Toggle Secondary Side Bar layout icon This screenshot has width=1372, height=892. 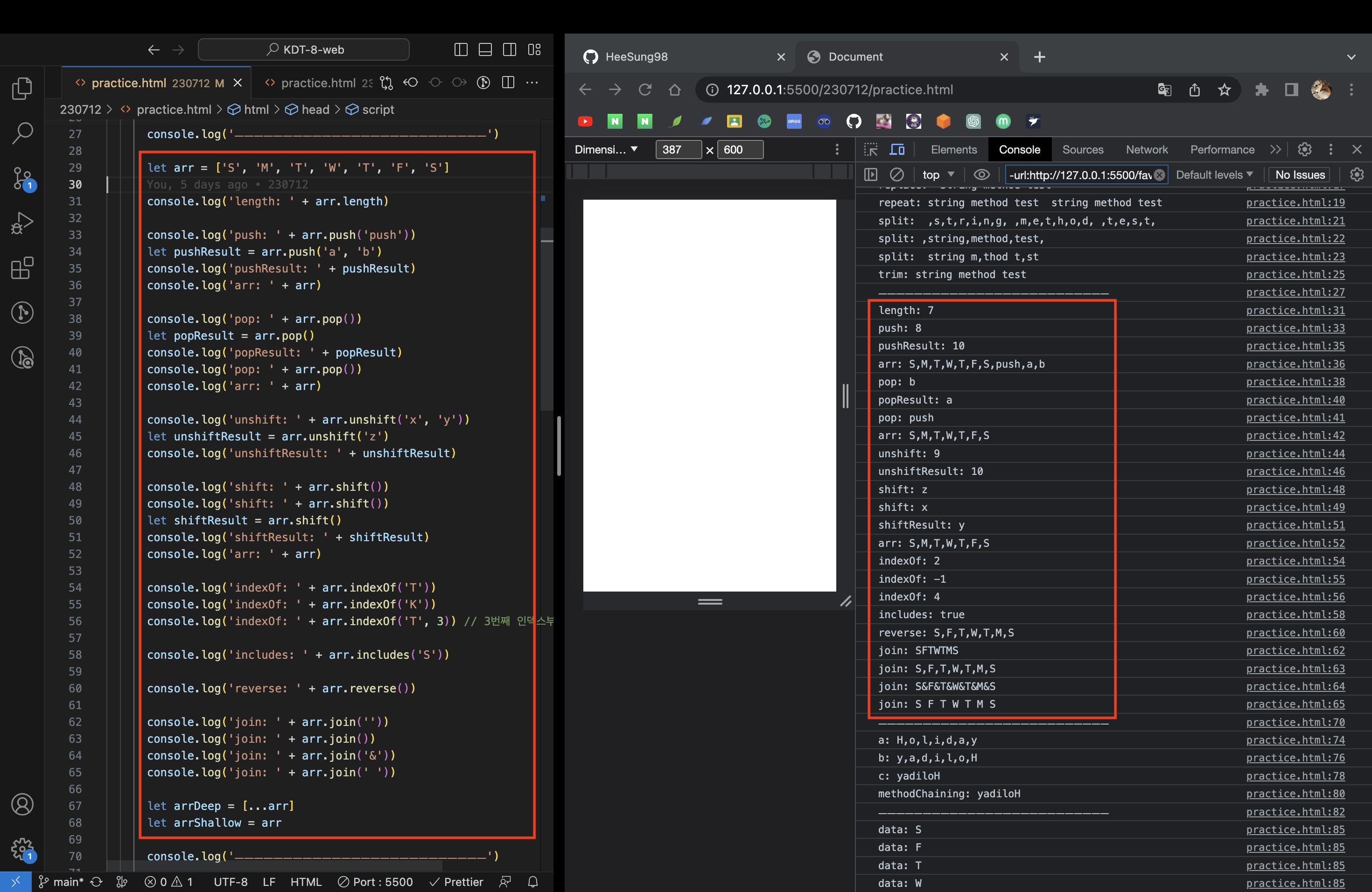510,49
